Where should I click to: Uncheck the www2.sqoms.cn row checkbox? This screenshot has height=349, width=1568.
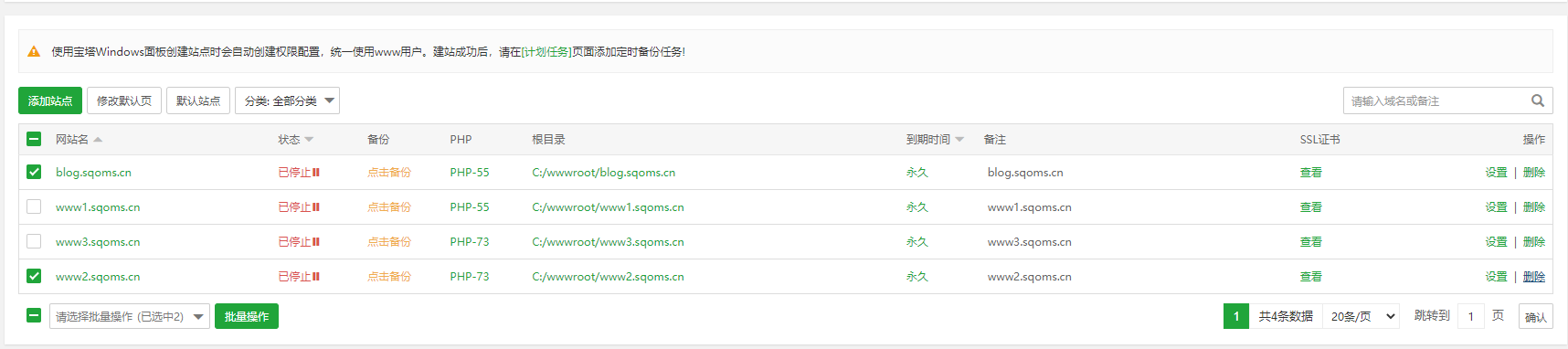[34, 276]
